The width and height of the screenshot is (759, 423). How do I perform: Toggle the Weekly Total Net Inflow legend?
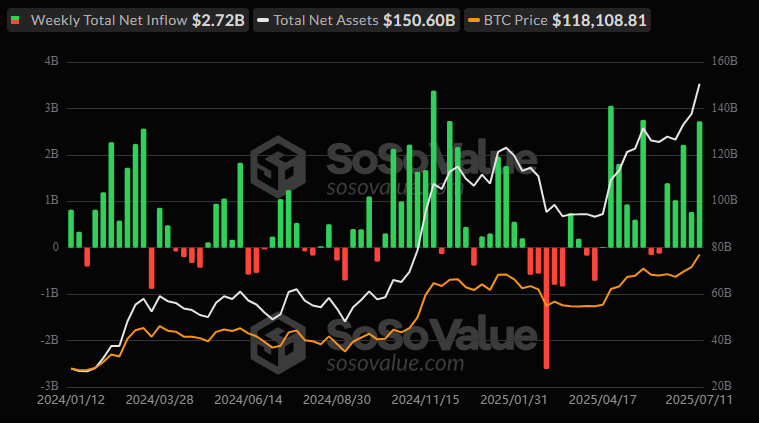(128, 20)
